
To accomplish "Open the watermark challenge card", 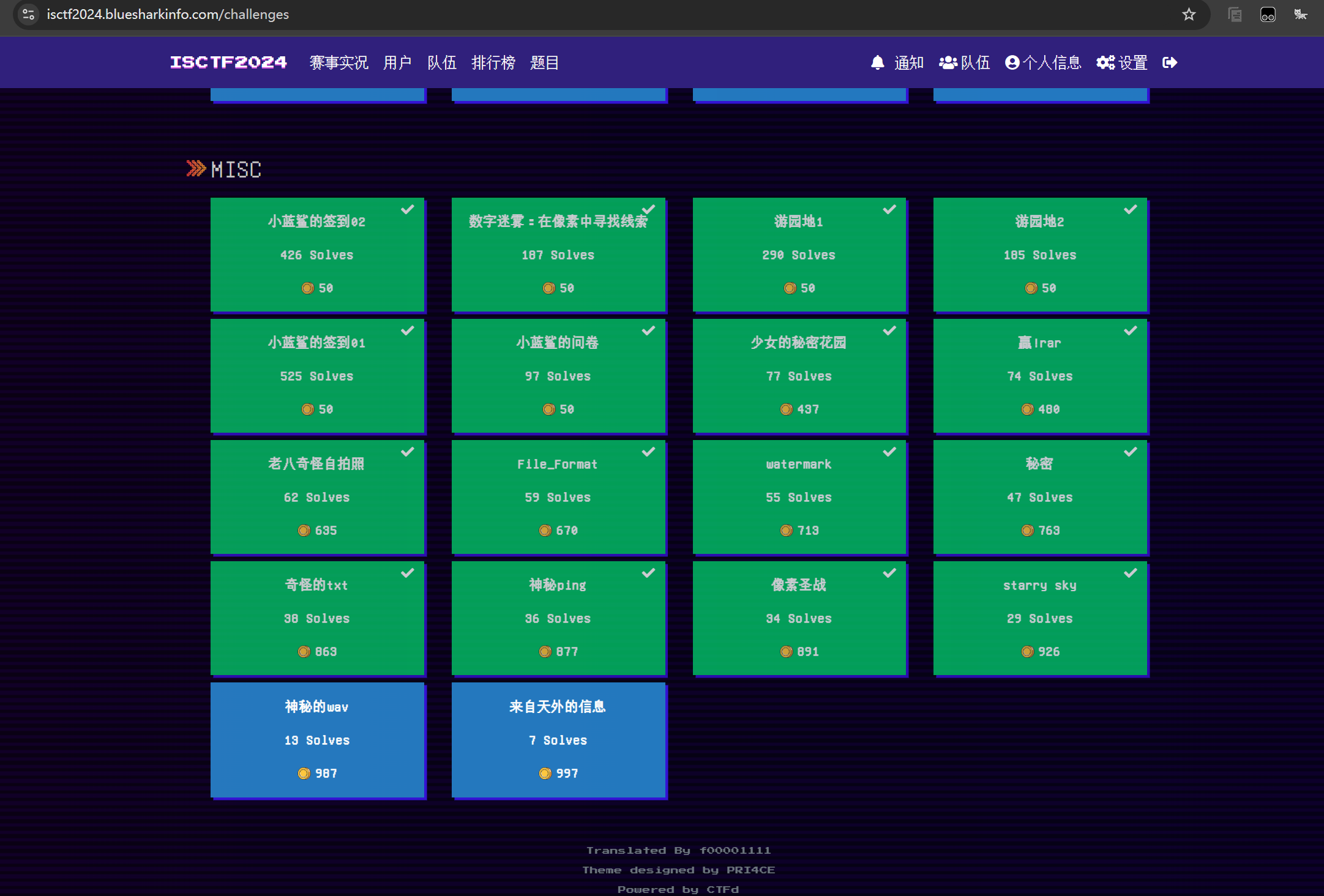I will [798, 496].
